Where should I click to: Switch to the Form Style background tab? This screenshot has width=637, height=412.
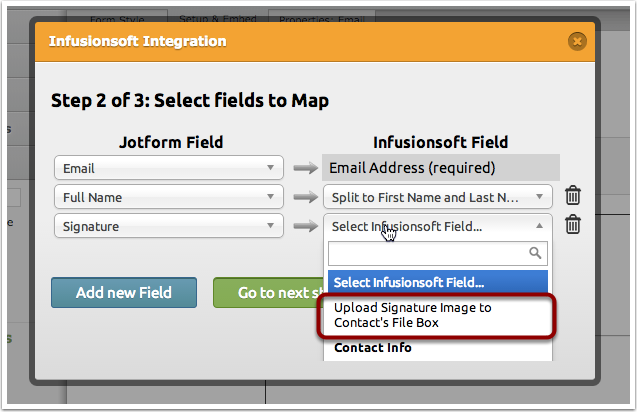click(117, 17)
